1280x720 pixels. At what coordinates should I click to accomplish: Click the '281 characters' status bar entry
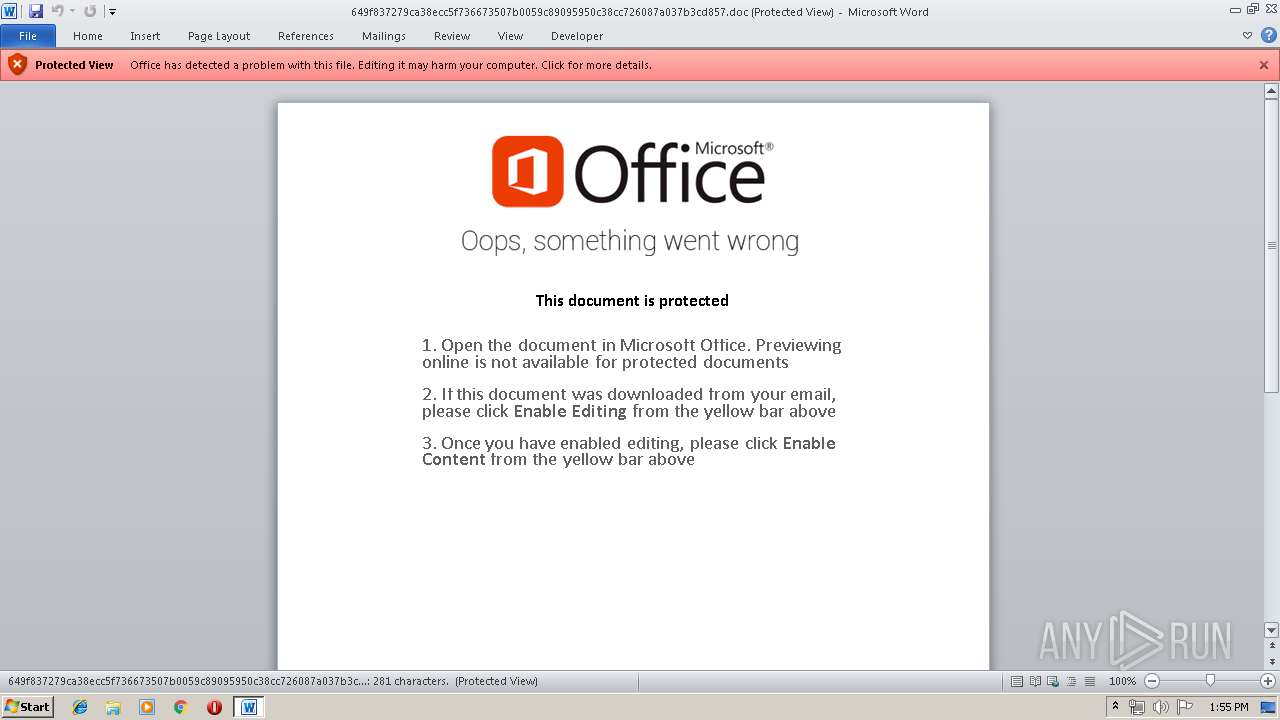point(410,681)
